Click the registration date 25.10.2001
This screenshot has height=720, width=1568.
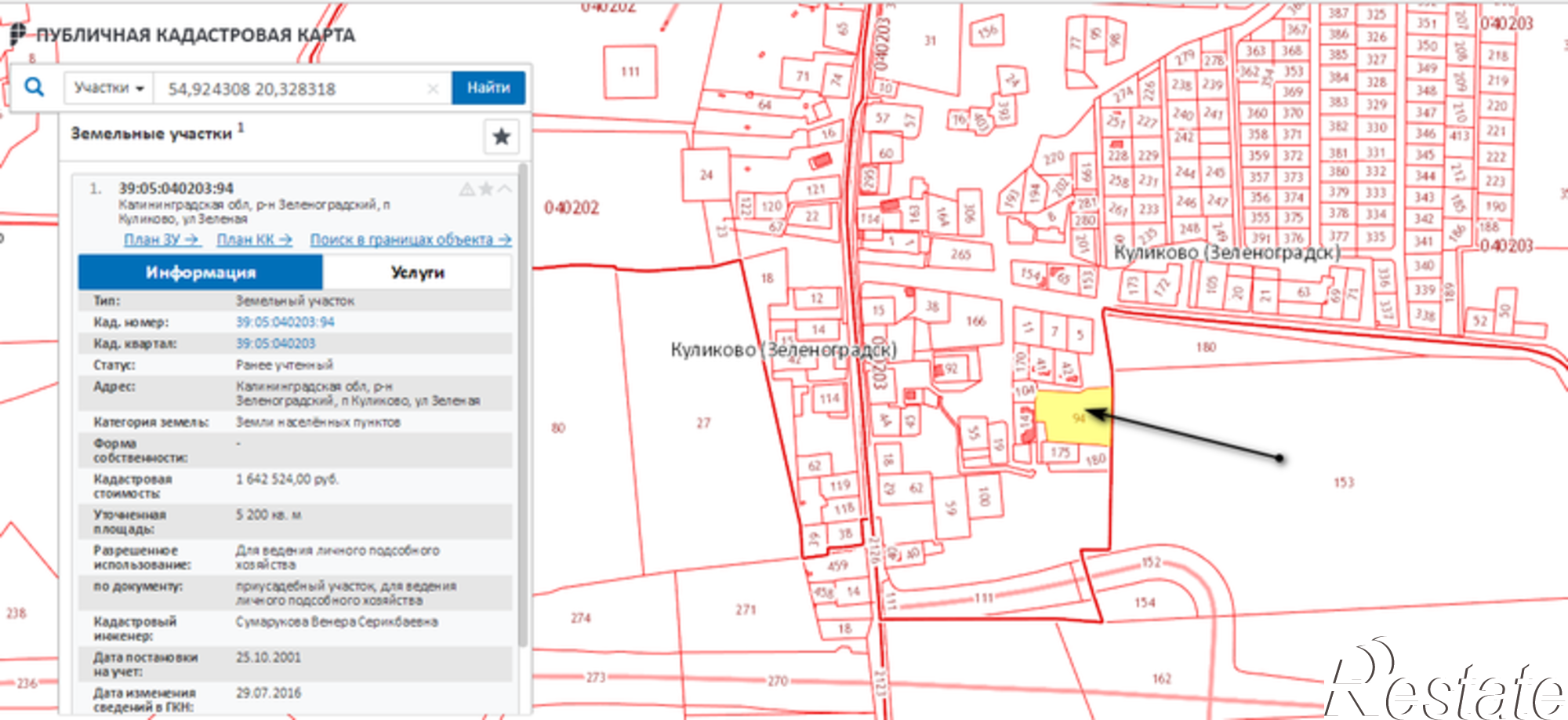[268, 657]
